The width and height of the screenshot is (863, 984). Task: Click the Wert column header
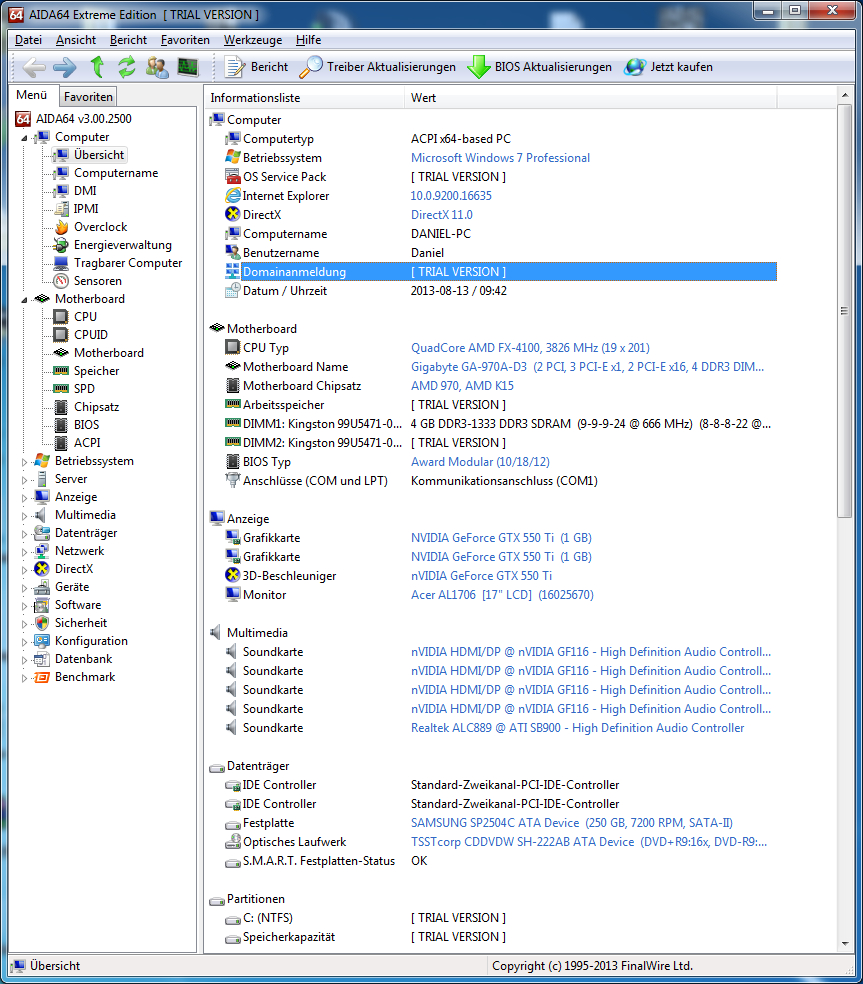[591, 98]
